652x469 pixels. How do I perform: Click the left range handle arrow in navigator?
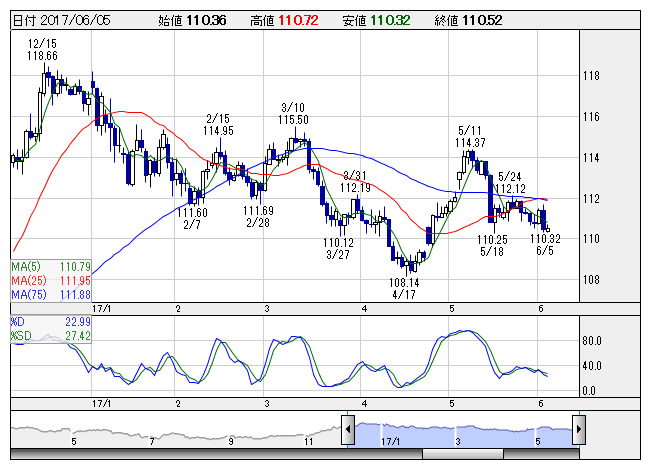348,432
